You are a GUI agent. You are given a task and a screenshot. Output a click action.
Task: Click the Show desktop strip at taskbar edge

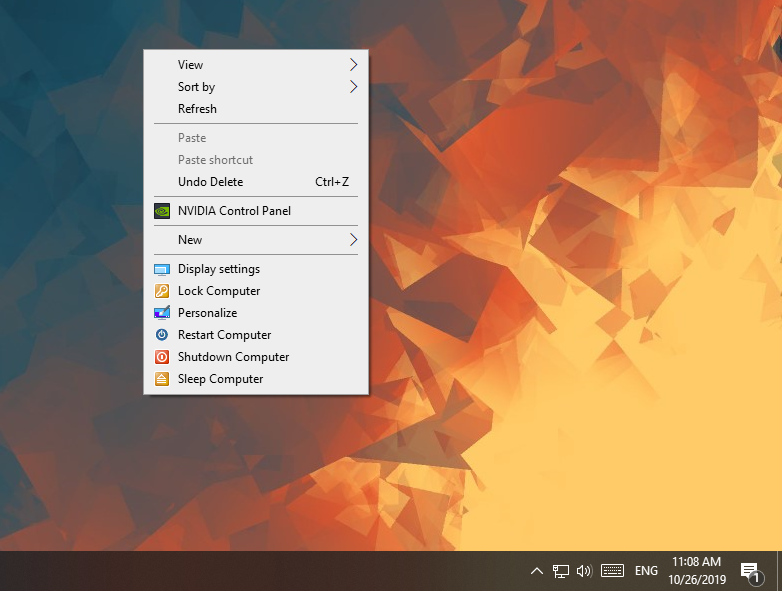coord(779,571)
